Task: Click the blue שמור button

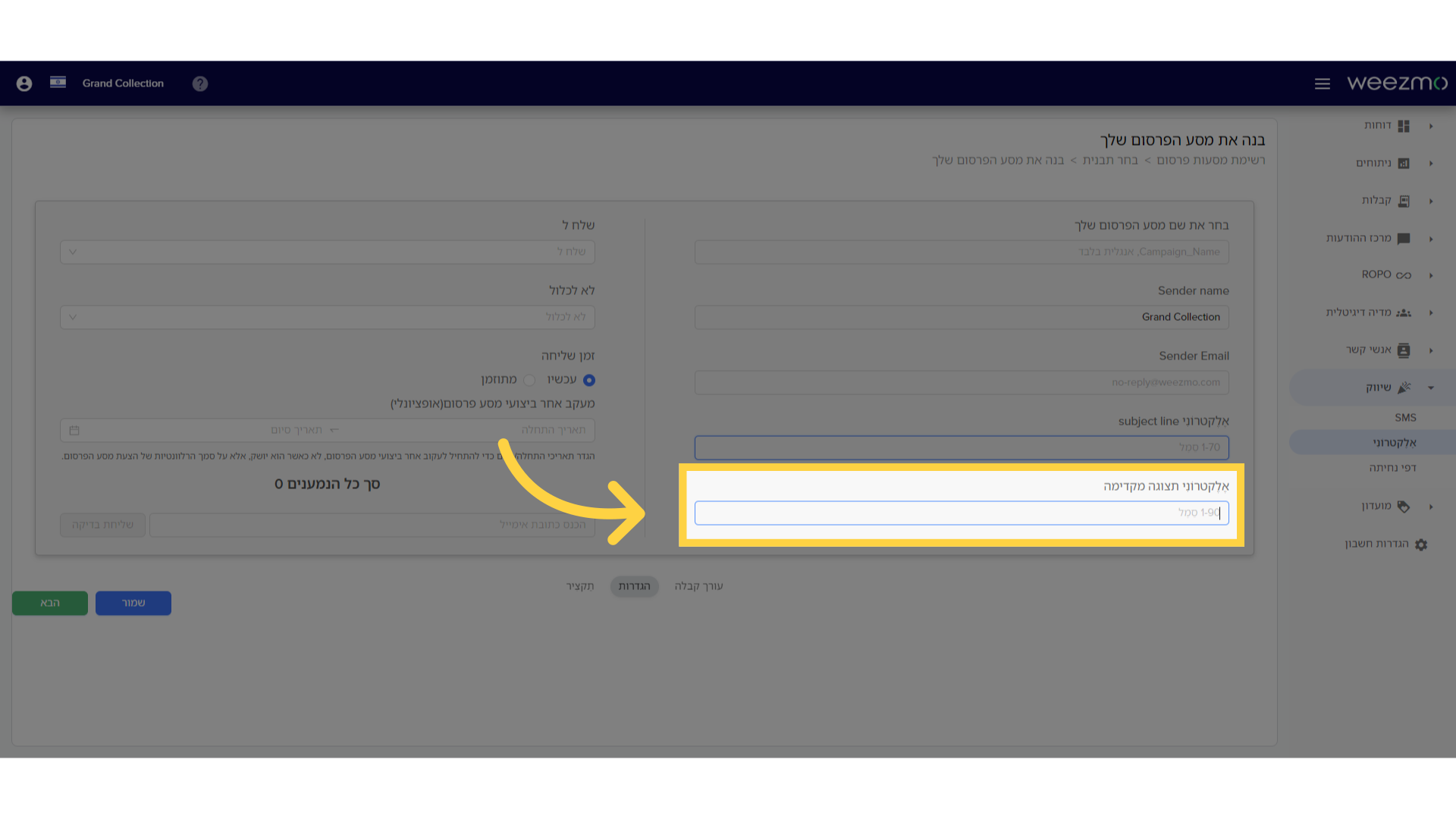Action: click(133, 603)
